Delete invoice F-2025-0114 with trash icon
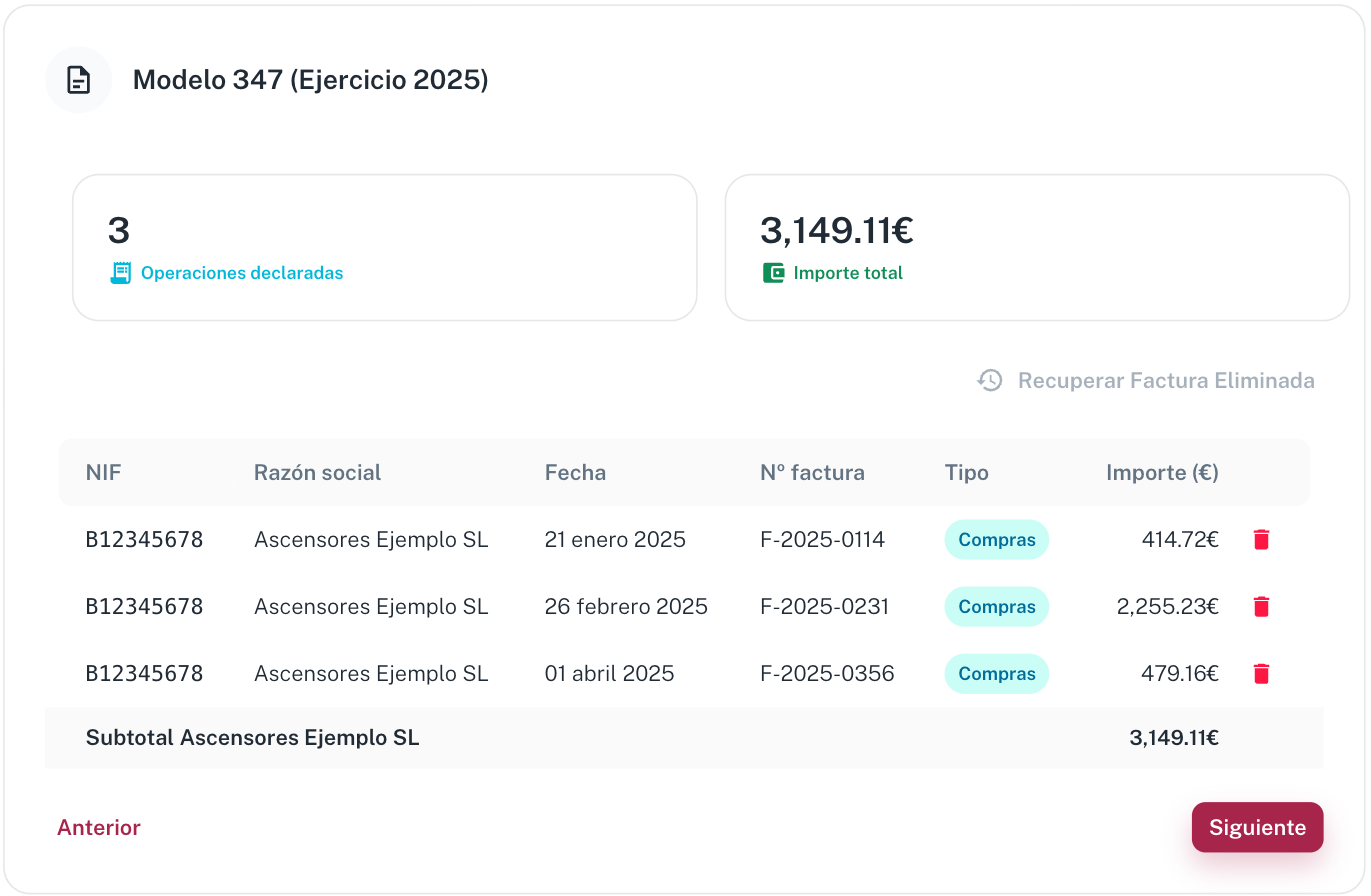Screen dimensions: 1371x896 click(x=1261, y=540)
